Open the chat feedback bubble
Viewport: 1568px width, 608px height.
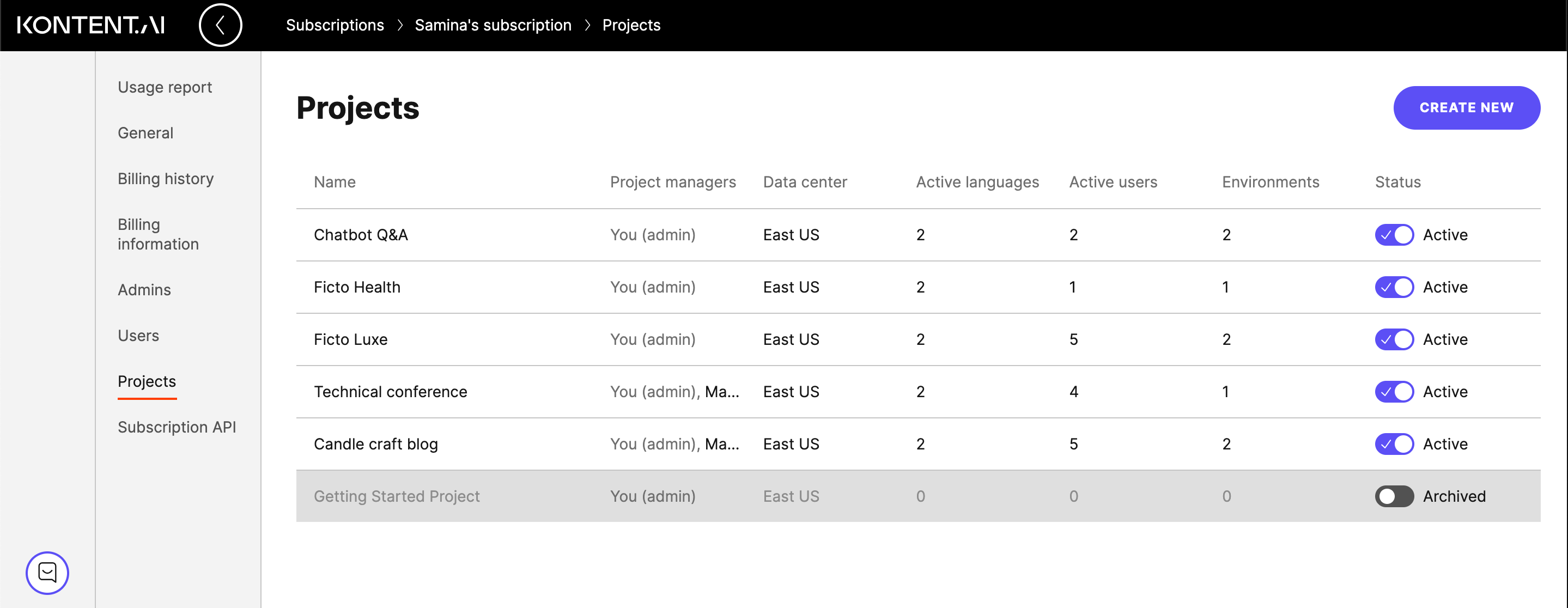[x=47, y=572]
